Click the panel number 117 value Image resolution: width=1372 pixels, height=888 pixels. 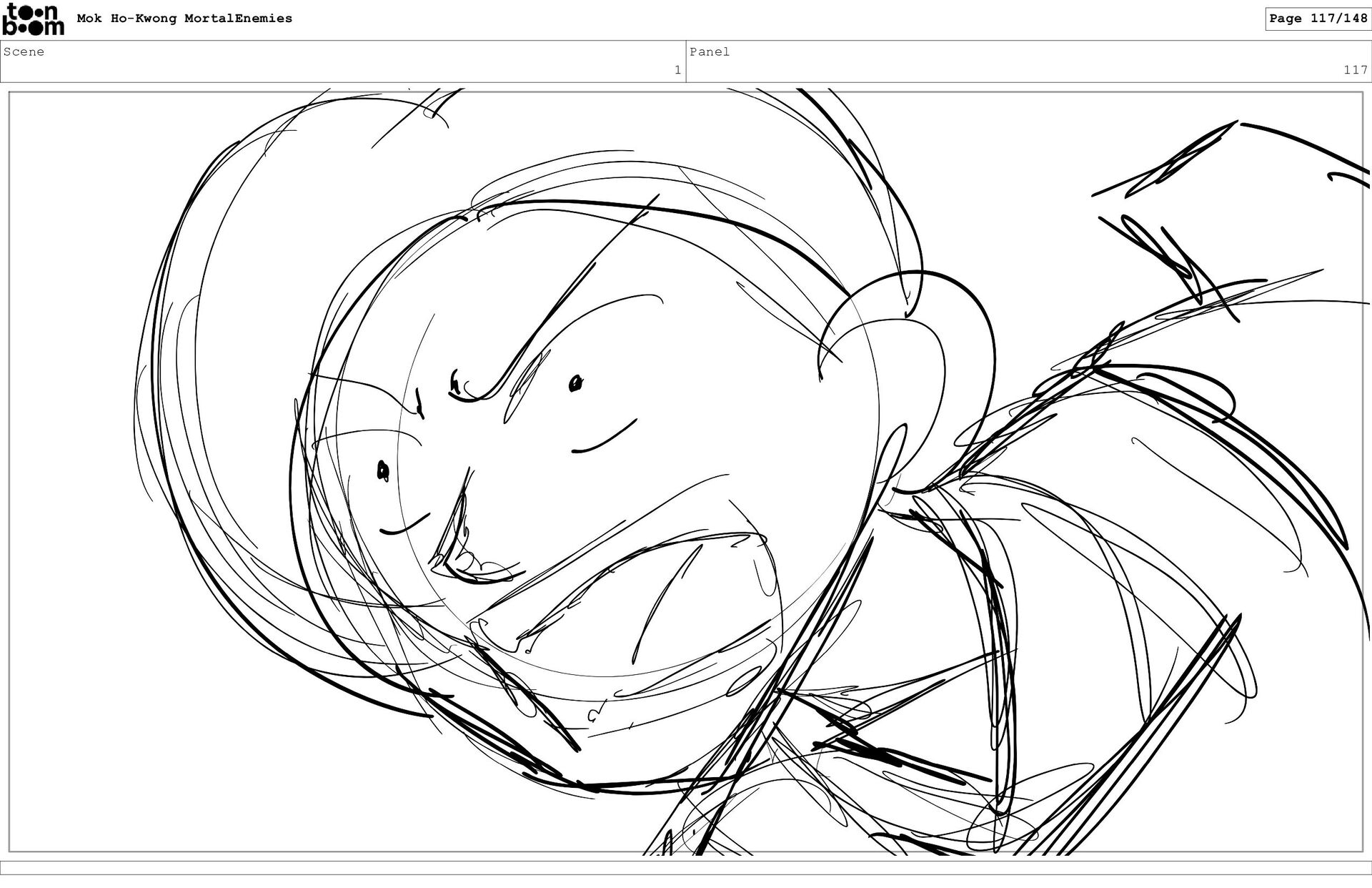[x=1355, y=70]
